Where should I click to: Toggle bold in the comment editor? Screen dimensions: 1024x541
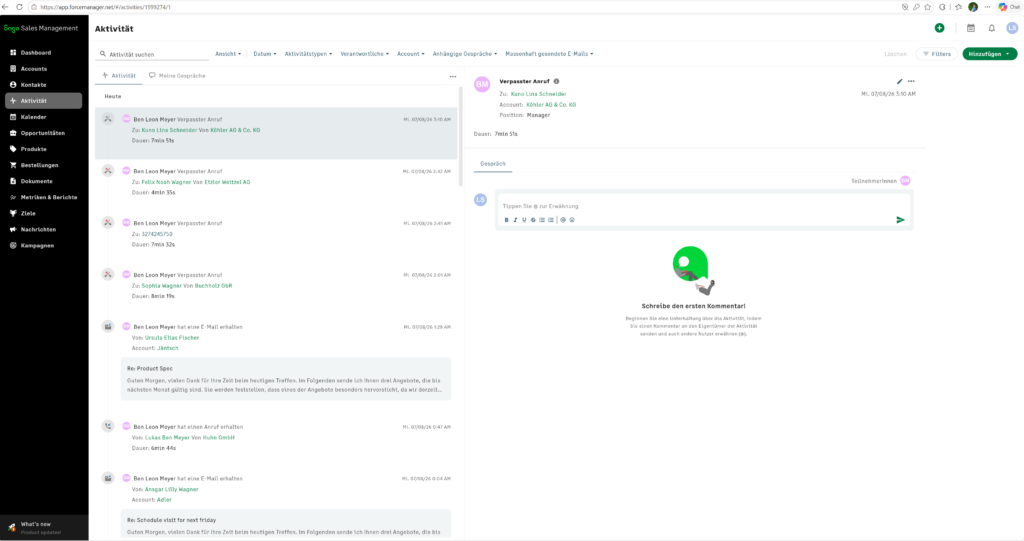(506, 220)
